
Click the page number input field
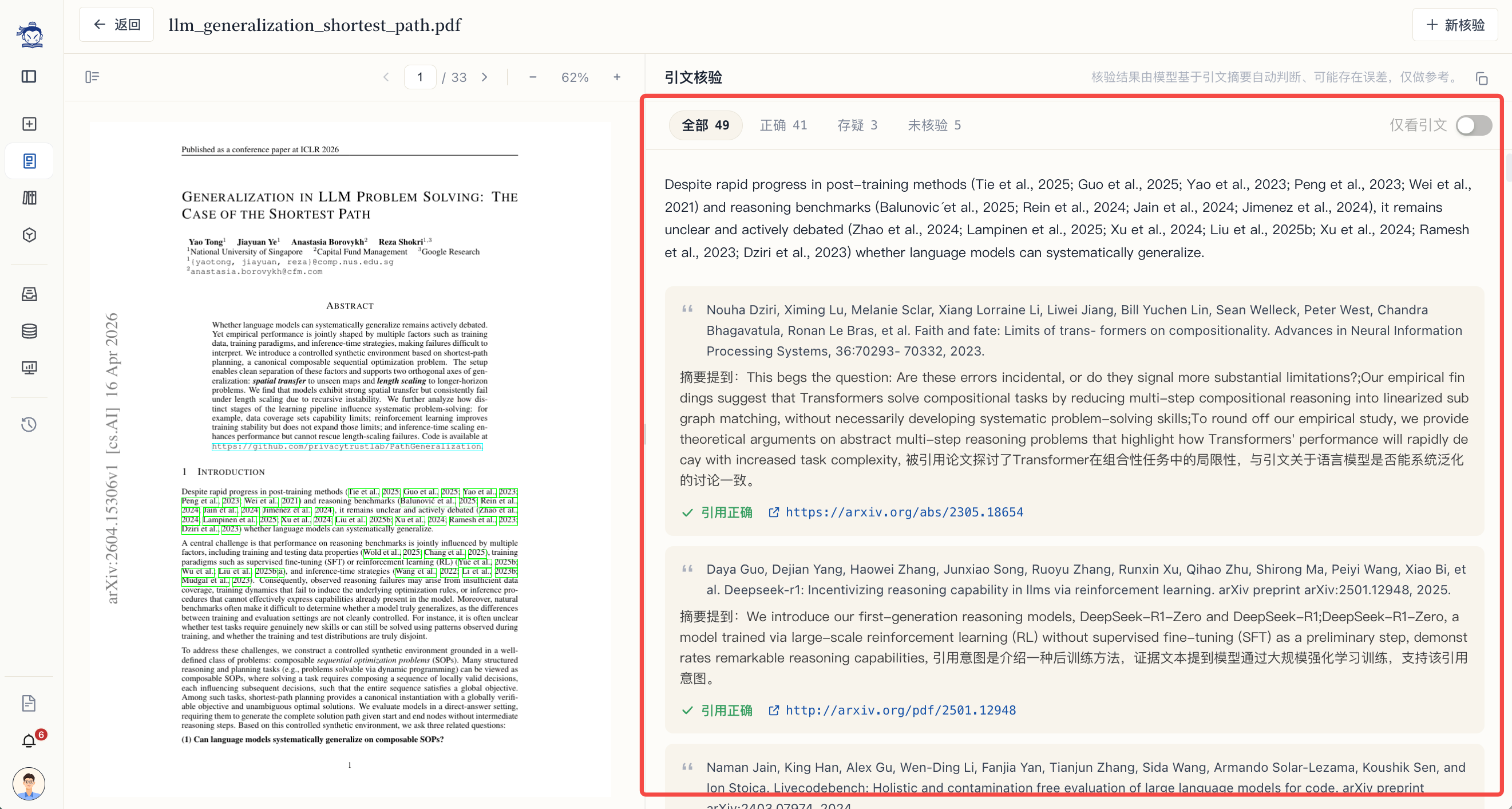[420, 77]
